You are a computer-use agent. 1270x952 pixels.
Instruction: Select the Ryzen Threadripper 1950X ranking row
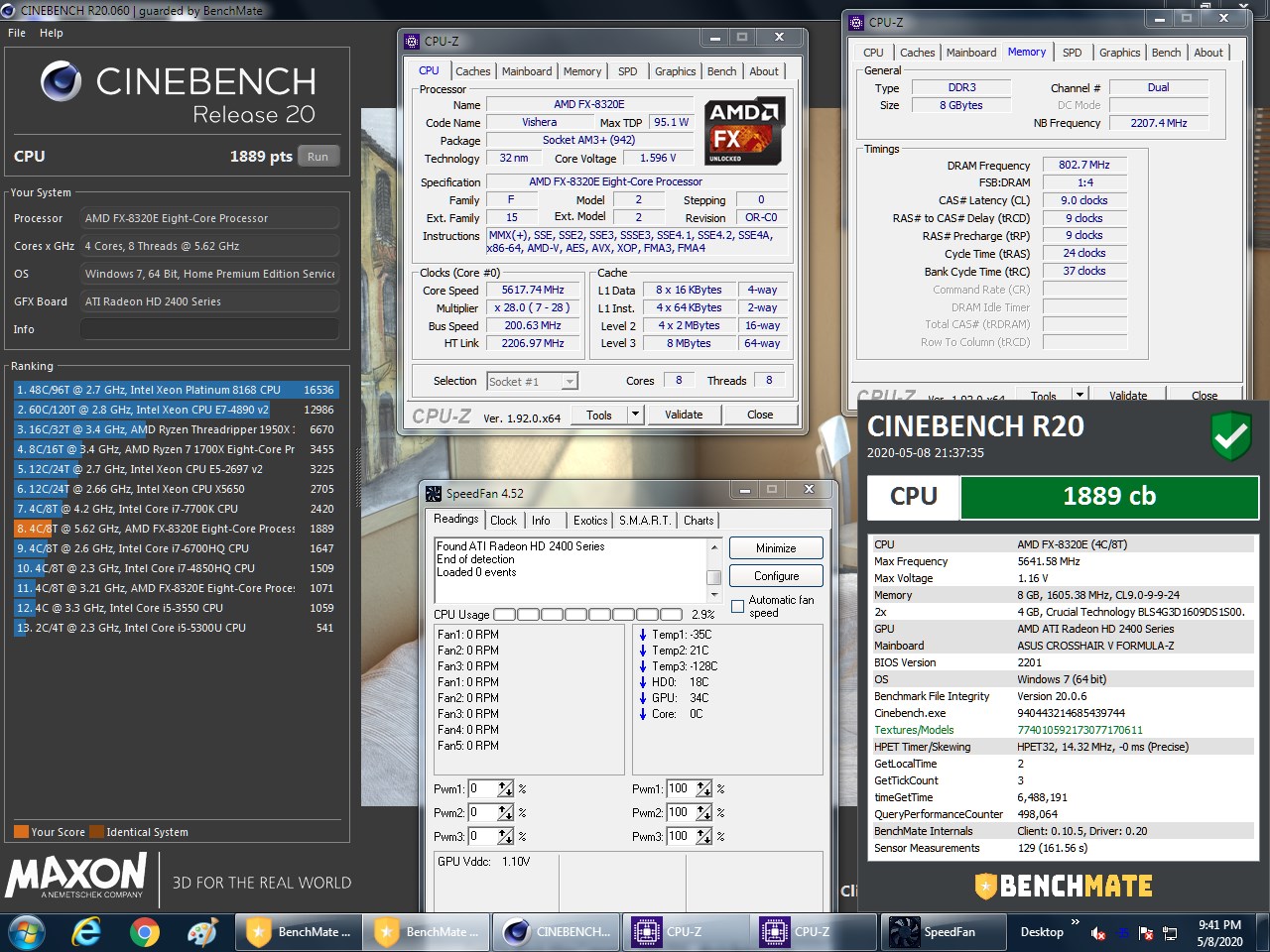click(x=176, y=429)
